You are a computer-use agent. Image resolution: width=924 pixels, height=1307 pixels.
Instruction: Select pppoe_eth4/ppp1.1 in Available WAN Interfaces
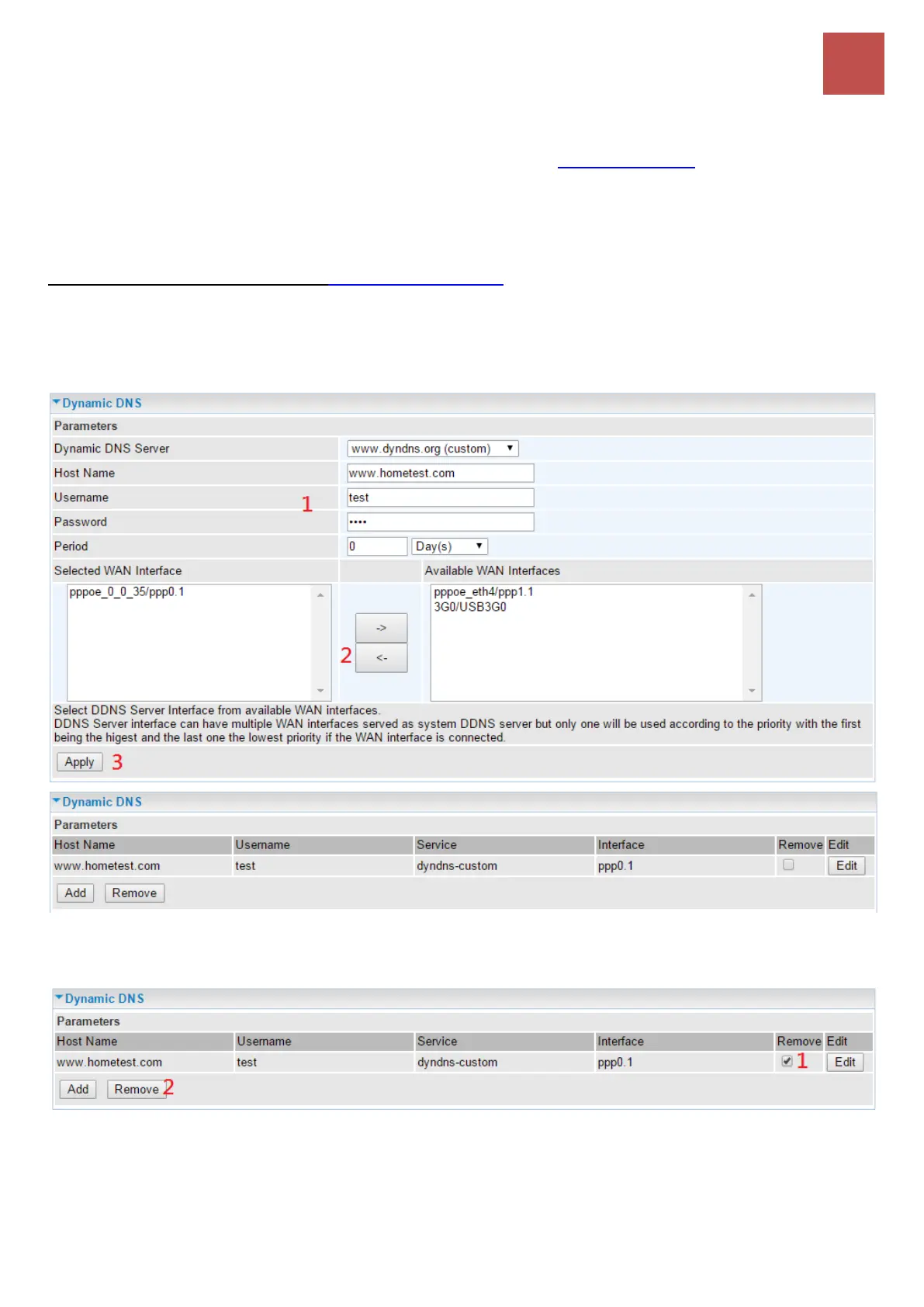[x=483, y=592]
